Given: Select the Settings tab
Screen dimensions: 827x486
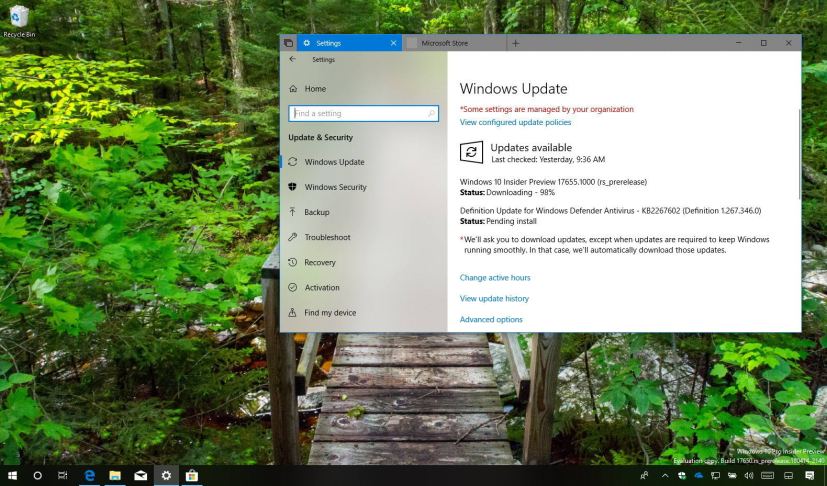Looking at the screenshot, I should coord(349,43).
